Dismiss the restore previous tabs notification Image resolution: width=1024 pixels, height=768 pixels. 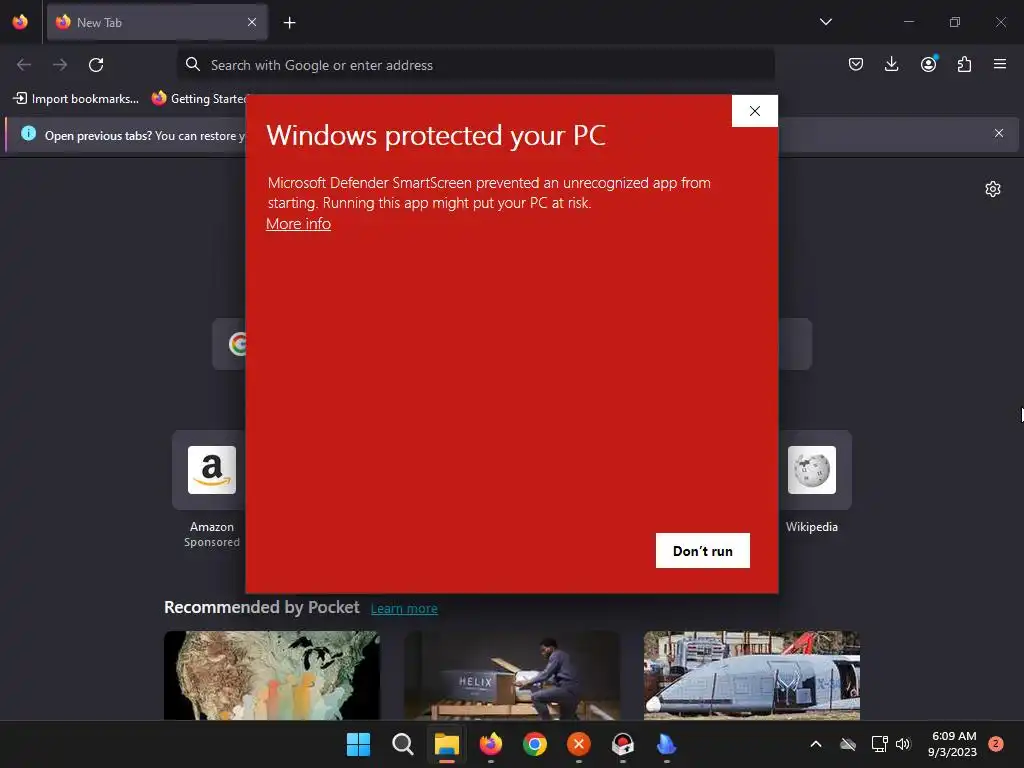(x=999, y=133)
